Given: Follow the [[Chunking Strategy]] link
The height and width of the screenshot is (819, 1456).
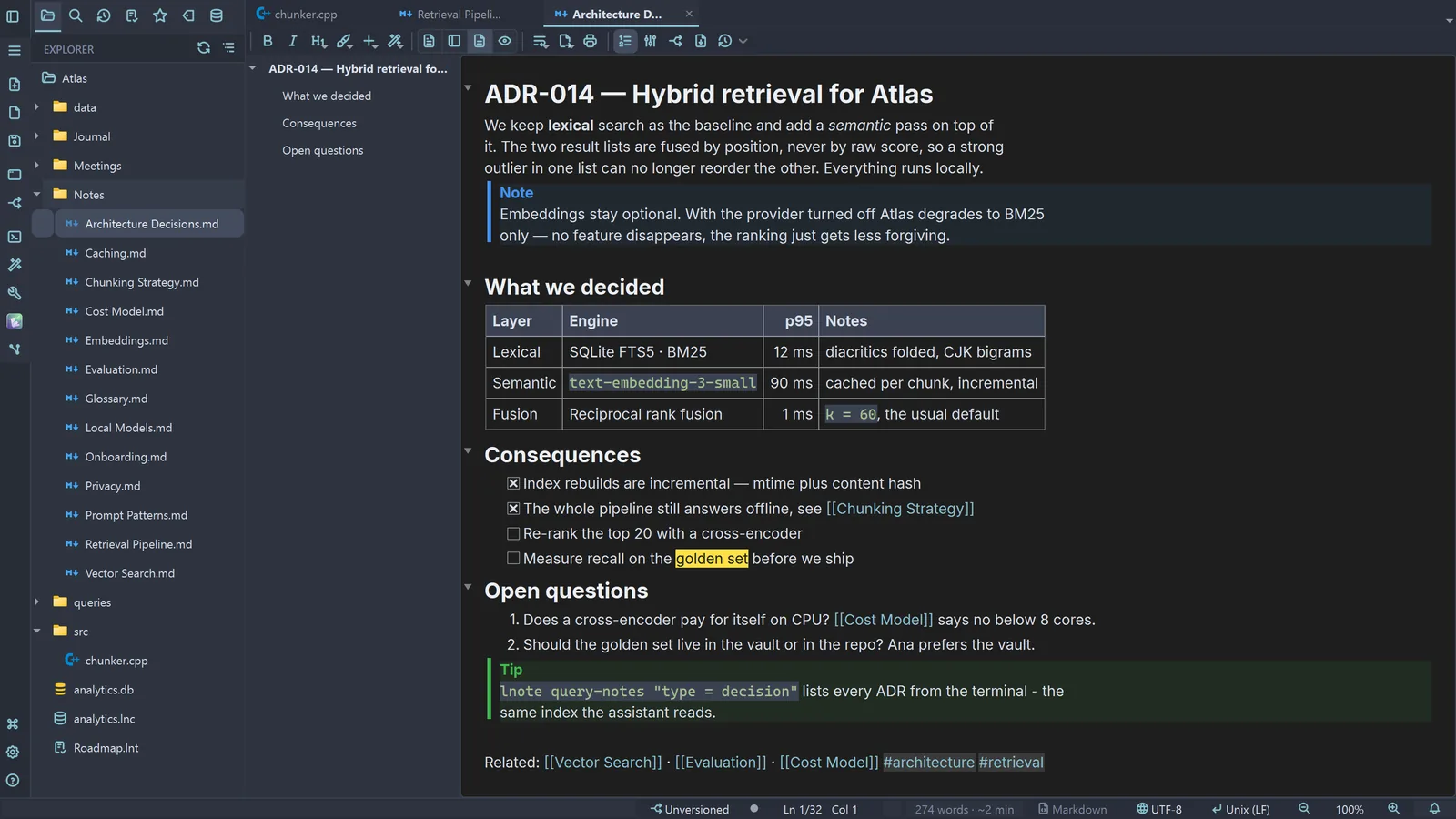Looking at the screenshot, I should [x=900, y=509].
